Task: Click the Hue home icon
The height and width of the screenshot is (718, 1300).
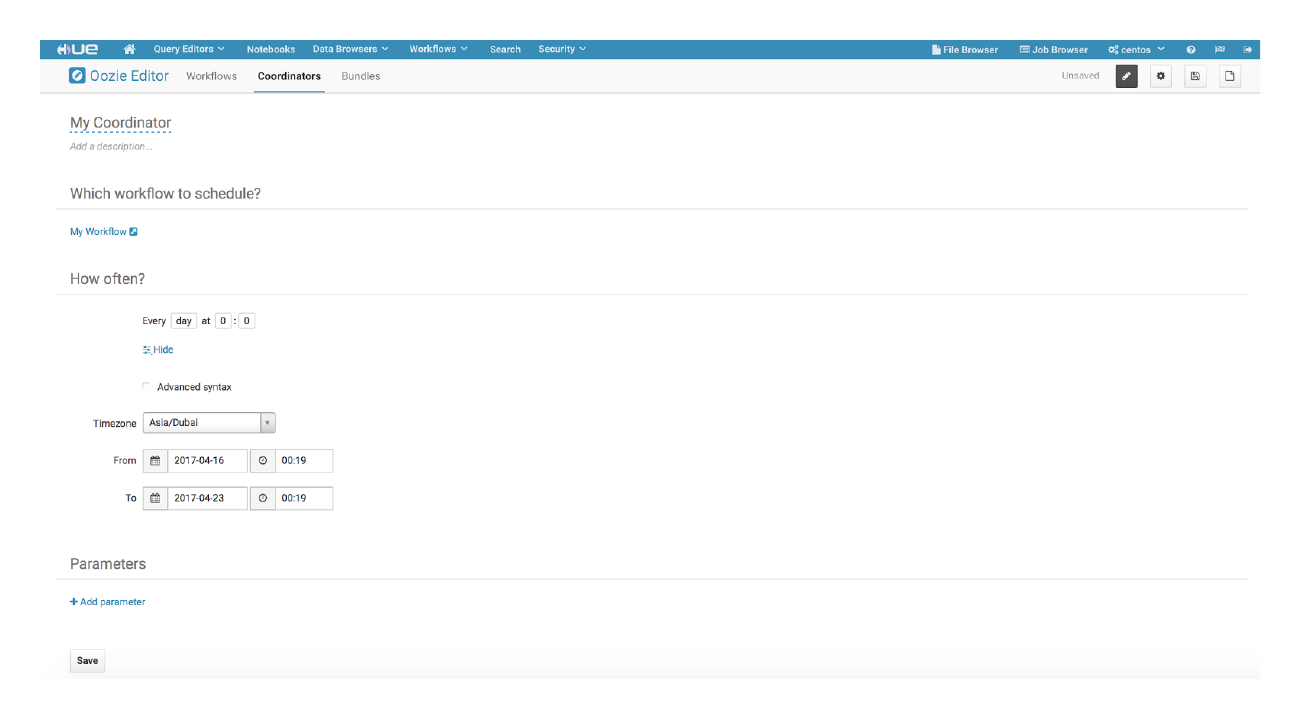Action: (x=129, y=49)
